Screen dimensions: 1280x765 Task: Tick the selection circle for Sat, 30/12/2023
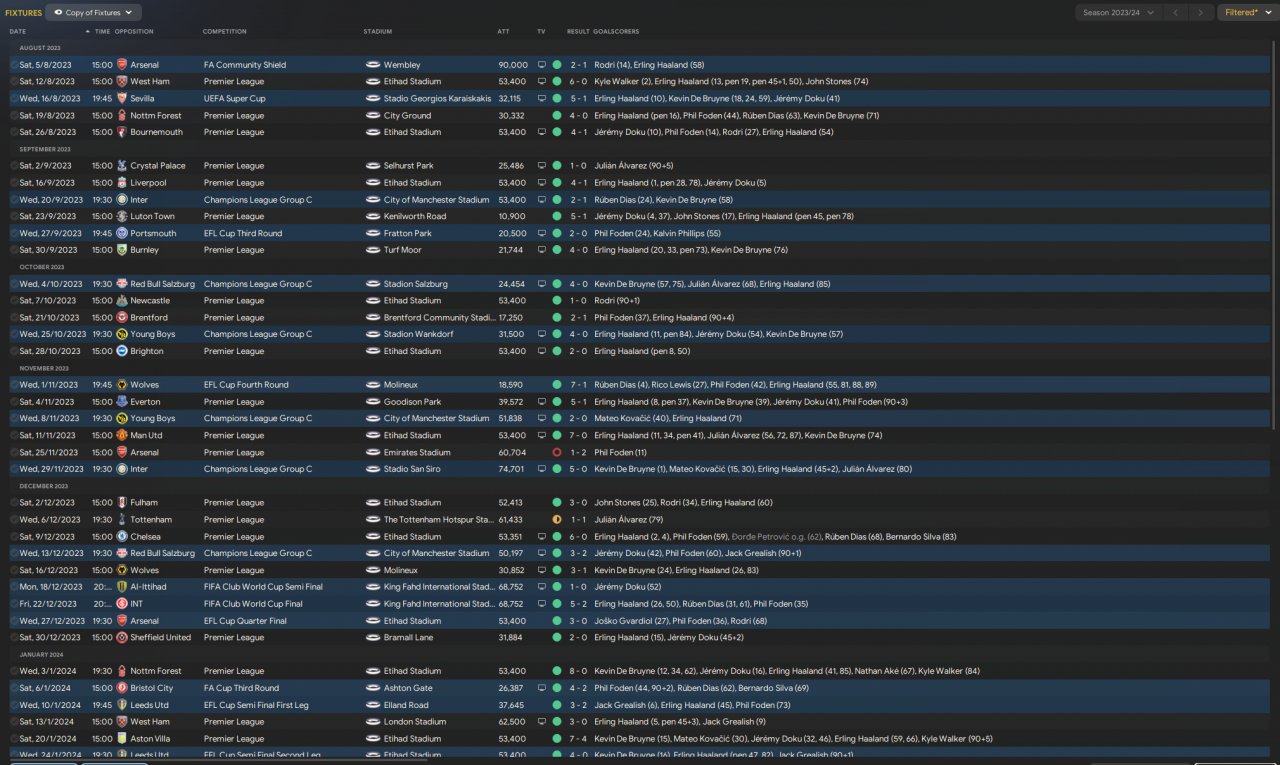click(x=14, y=637)
